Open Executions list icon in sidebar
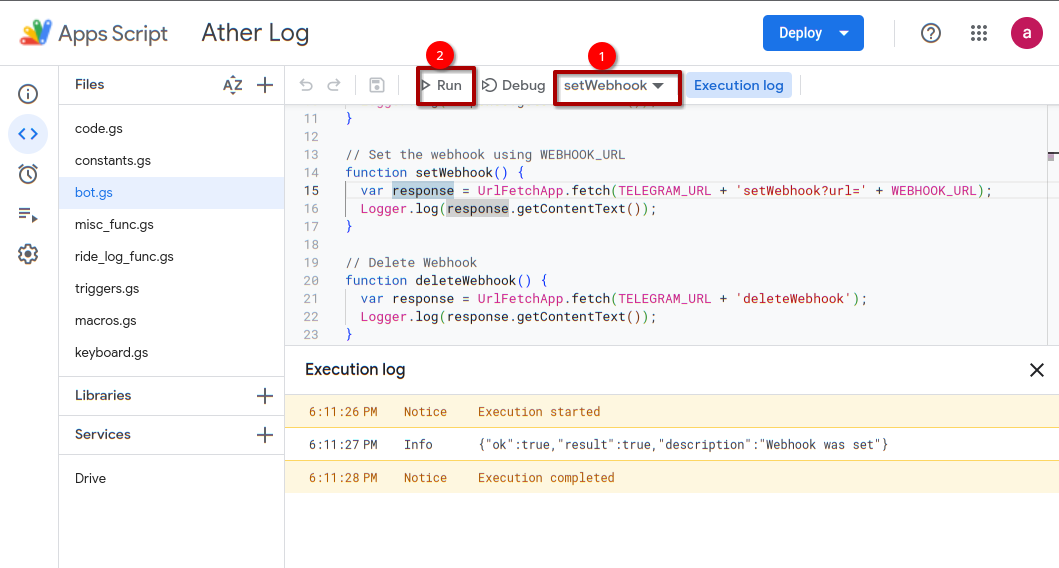The width and height of the screenshot is (1059, 568). [x=28, y=215]
